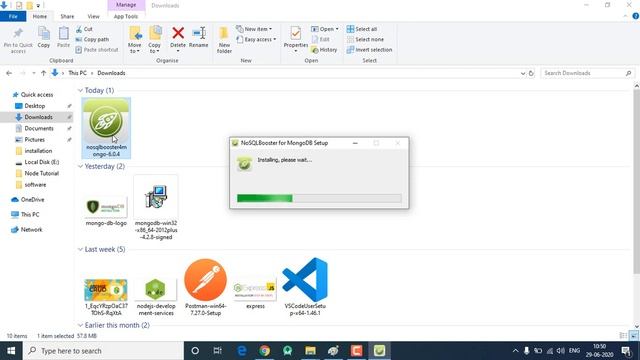Viewport: 640px width, 360px height.
Task: Click the Rename ribbon icon
Action: [x=199, y=38]
